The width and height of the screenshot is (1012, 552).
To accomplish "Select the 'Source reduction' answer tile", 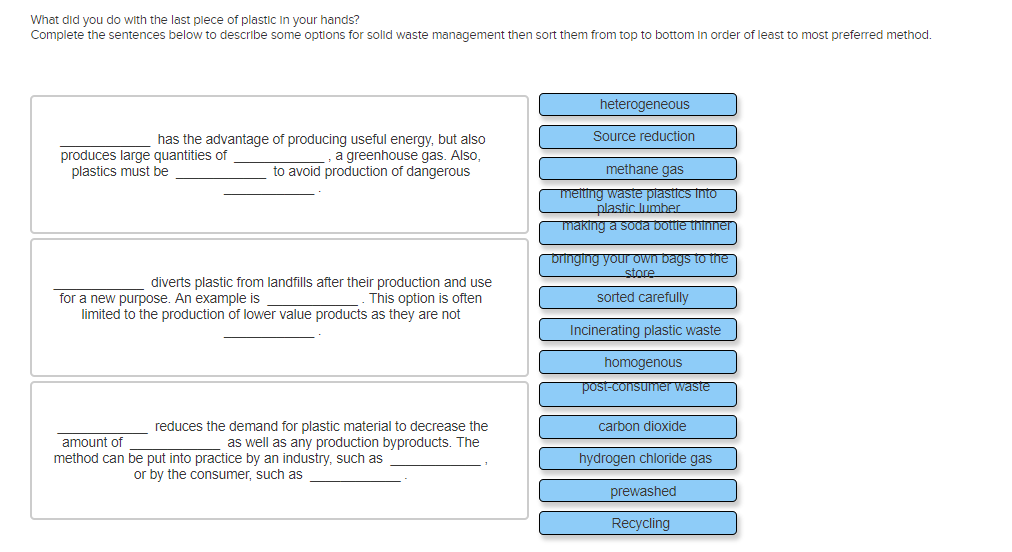I will [x=638, y=137].
